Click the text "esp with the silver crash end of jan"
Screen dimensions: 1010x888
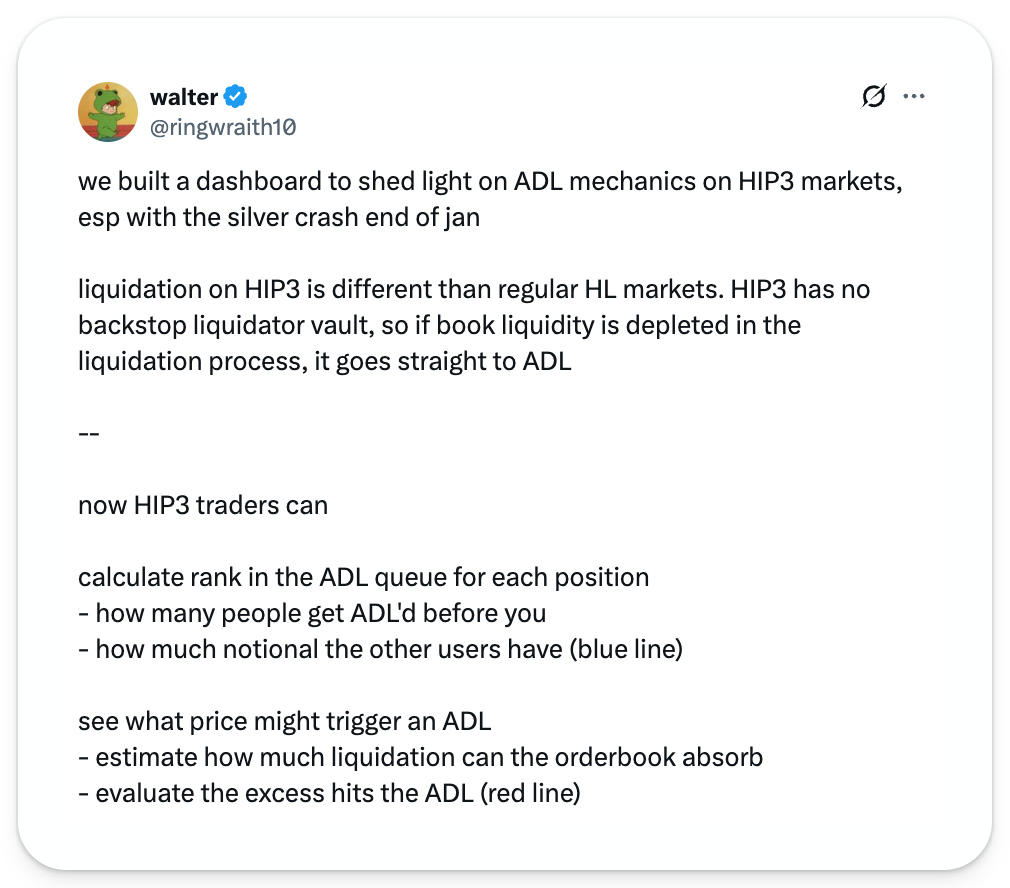point(278,217)
